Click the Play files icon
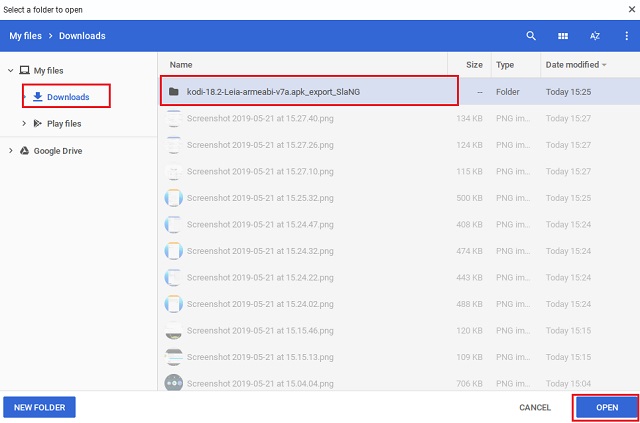 click(x=38, y=123)
